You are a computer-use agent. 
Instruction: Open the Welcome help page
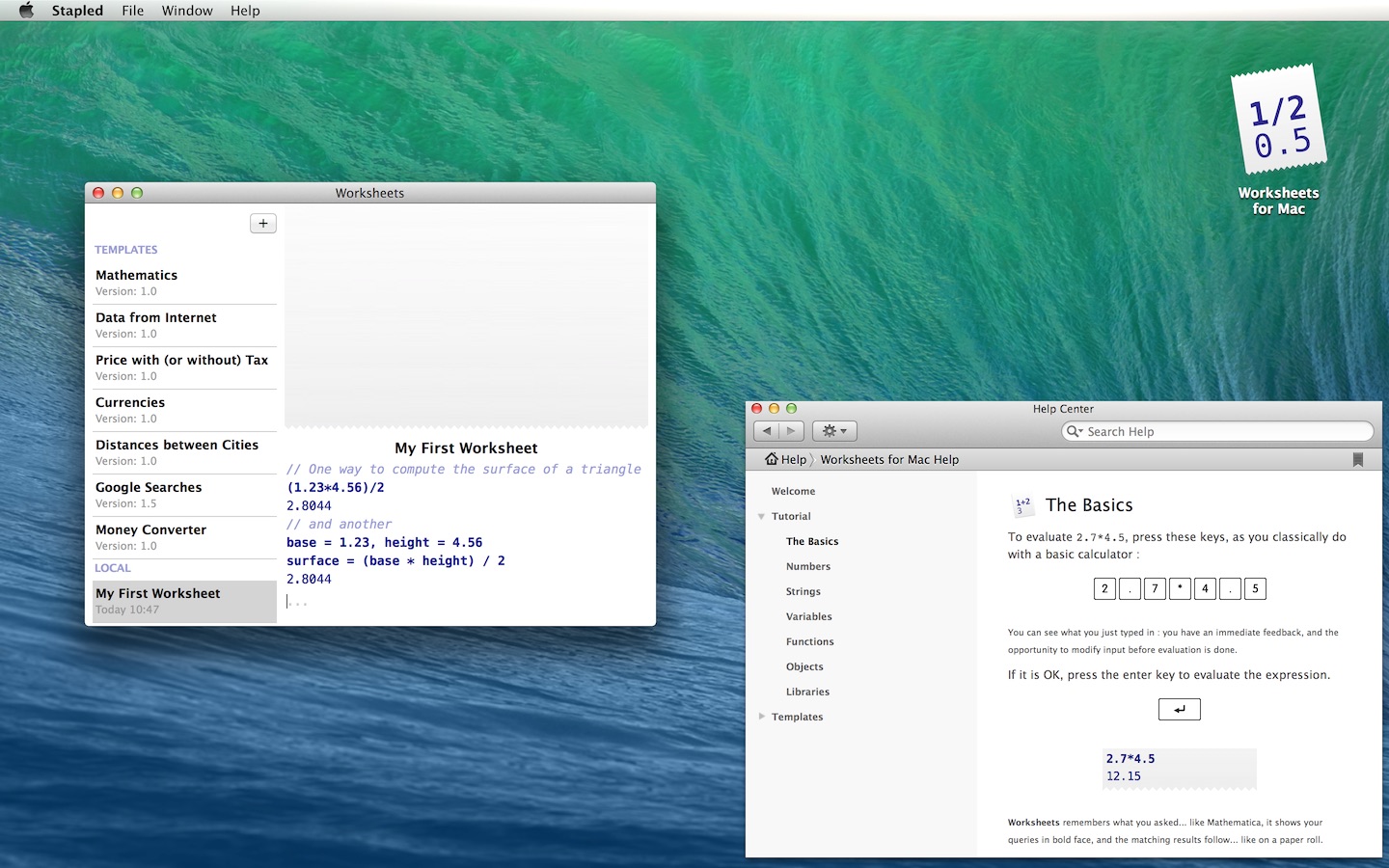click(x=793, y=491)
